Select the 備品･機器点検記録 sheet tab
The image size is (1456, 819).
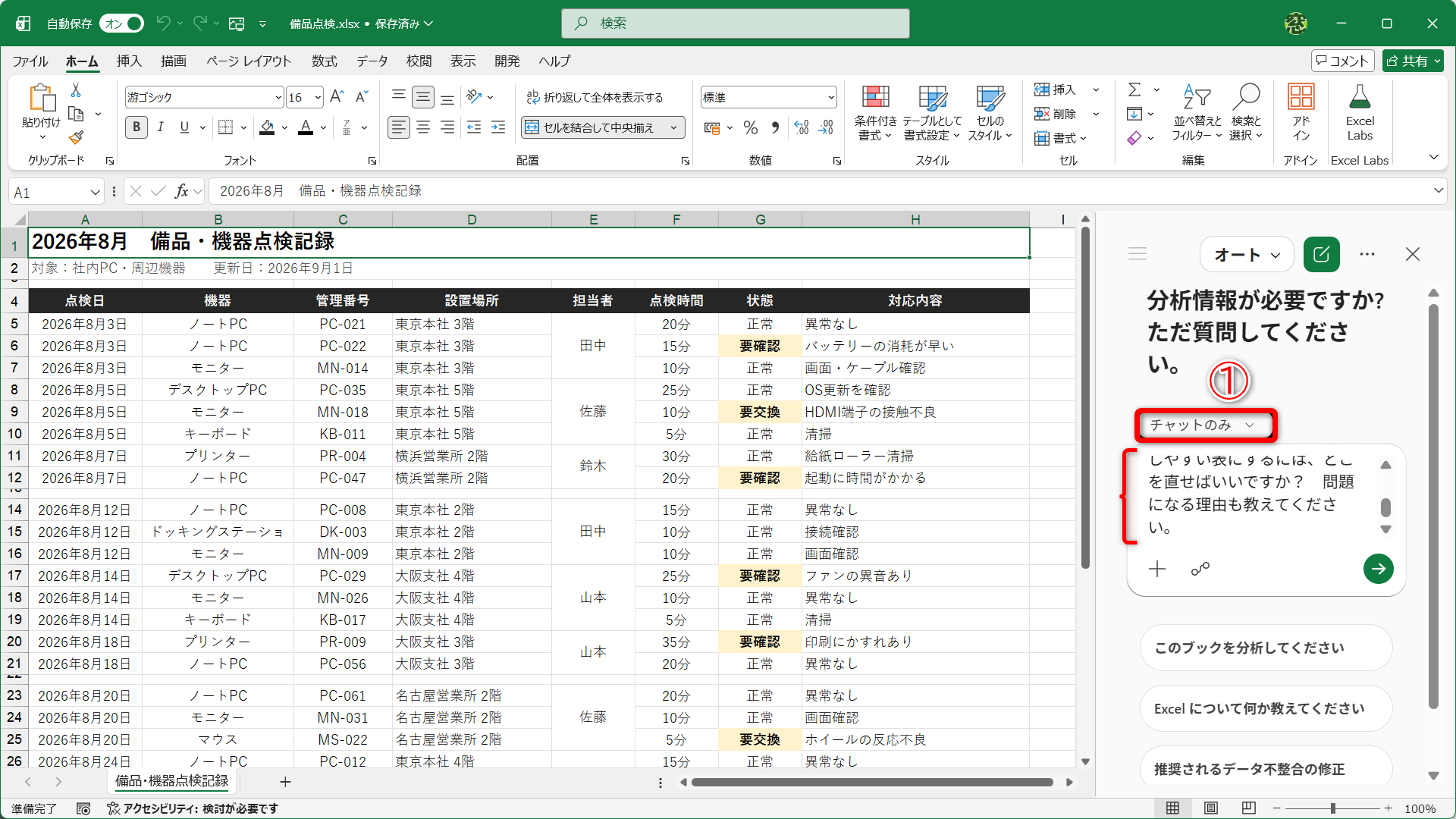click(171, 781)
